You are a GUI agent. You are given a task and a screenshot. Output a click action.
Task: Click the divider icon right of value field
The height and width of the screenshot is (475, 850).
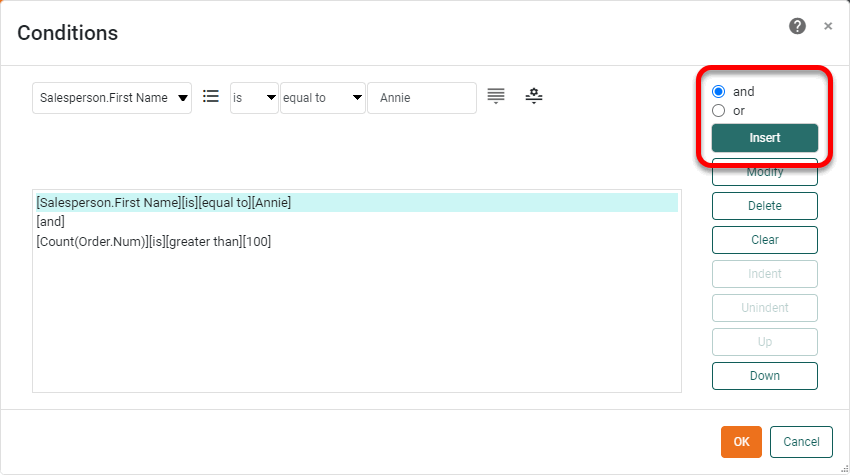point(534,96)
